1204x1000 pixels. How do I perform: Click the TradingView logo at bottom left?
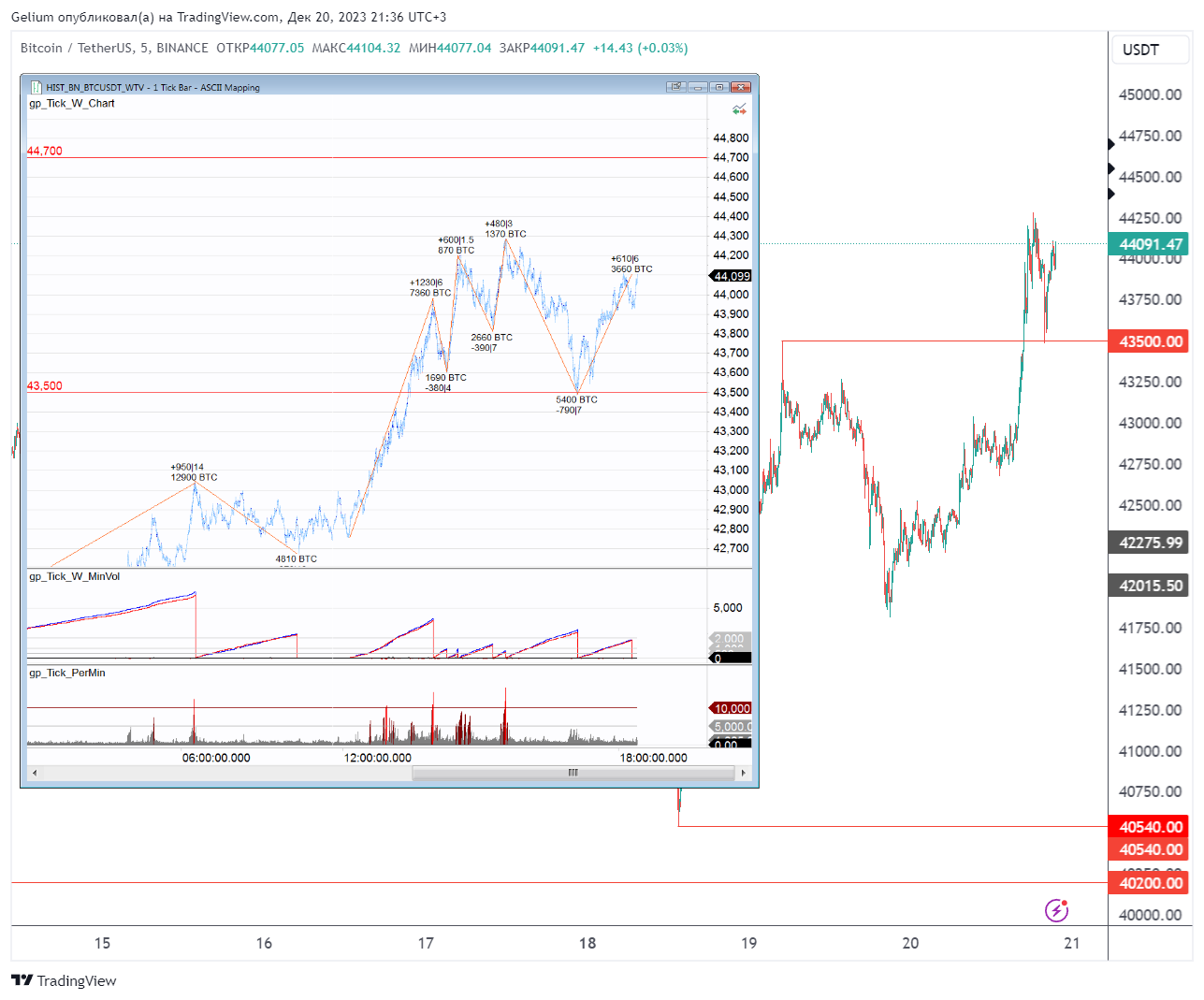[x=64, y=980]
